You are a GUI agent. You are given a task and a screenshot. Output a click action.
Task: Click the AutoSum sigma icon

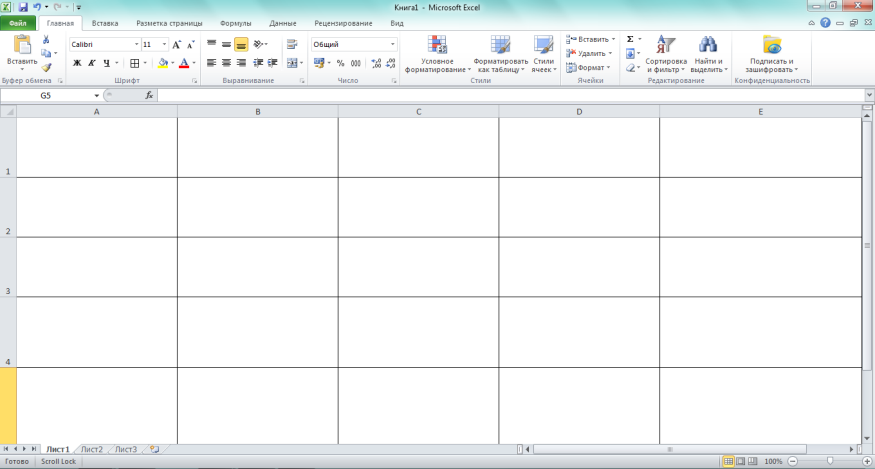(x=630, y=39)
